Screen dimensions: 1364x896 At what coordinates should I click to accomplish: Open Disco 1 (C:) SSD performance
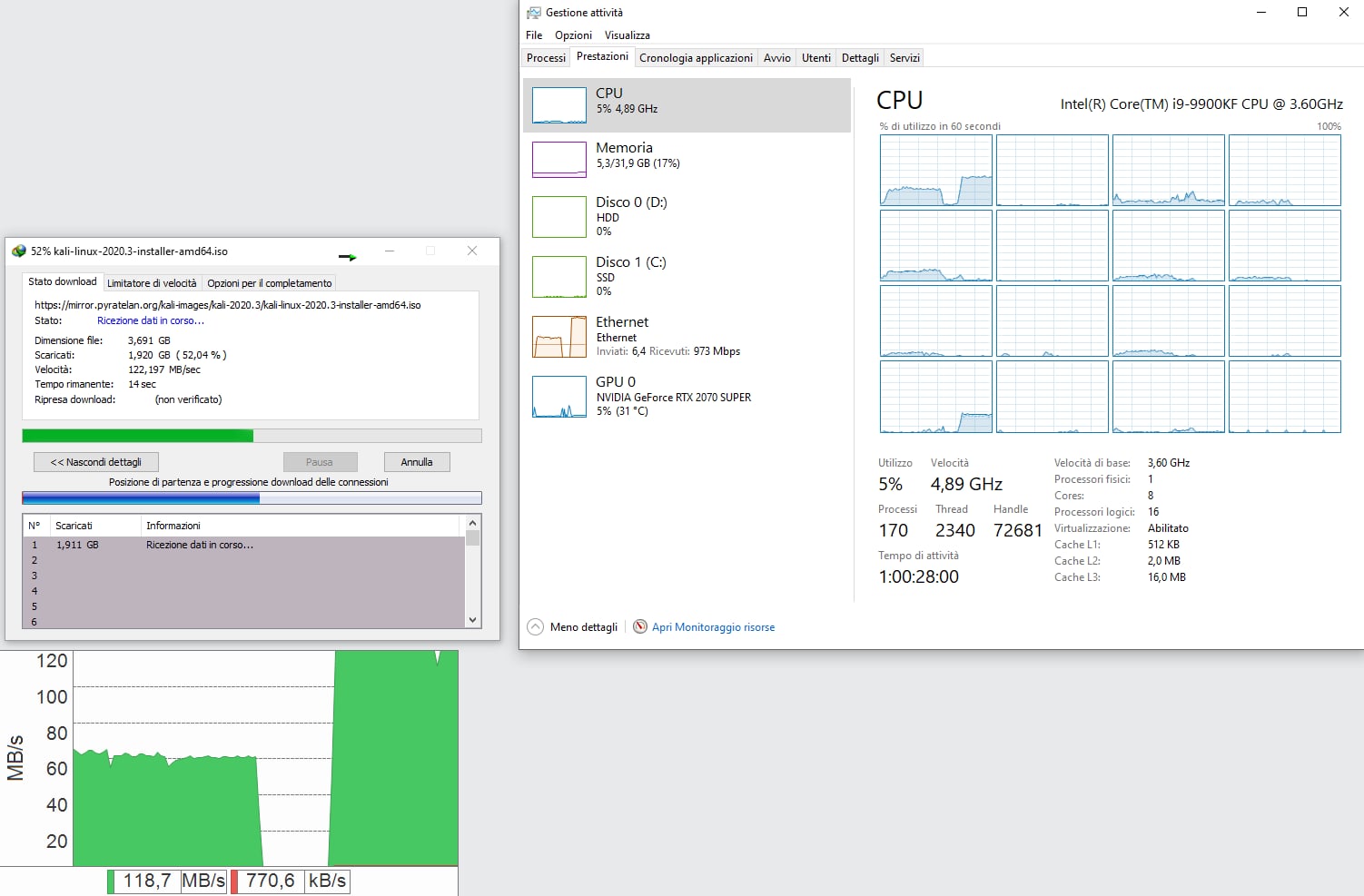[x=558, y=277]
